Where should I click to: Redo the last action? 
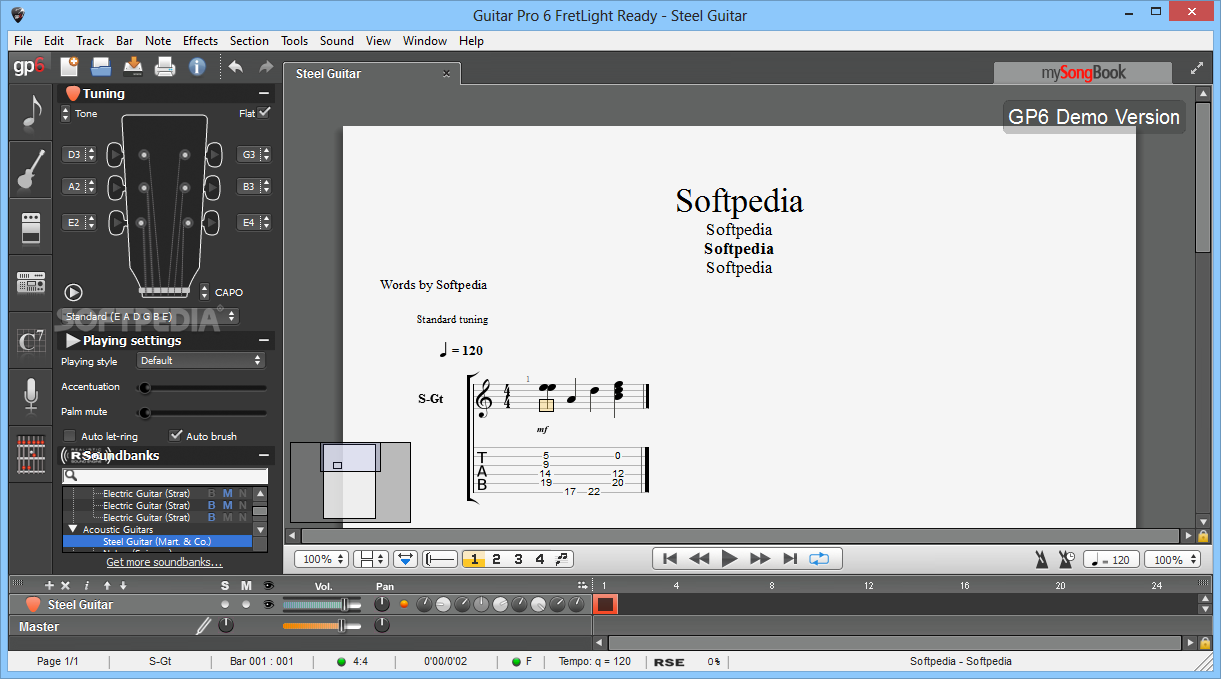pos(266,67)
